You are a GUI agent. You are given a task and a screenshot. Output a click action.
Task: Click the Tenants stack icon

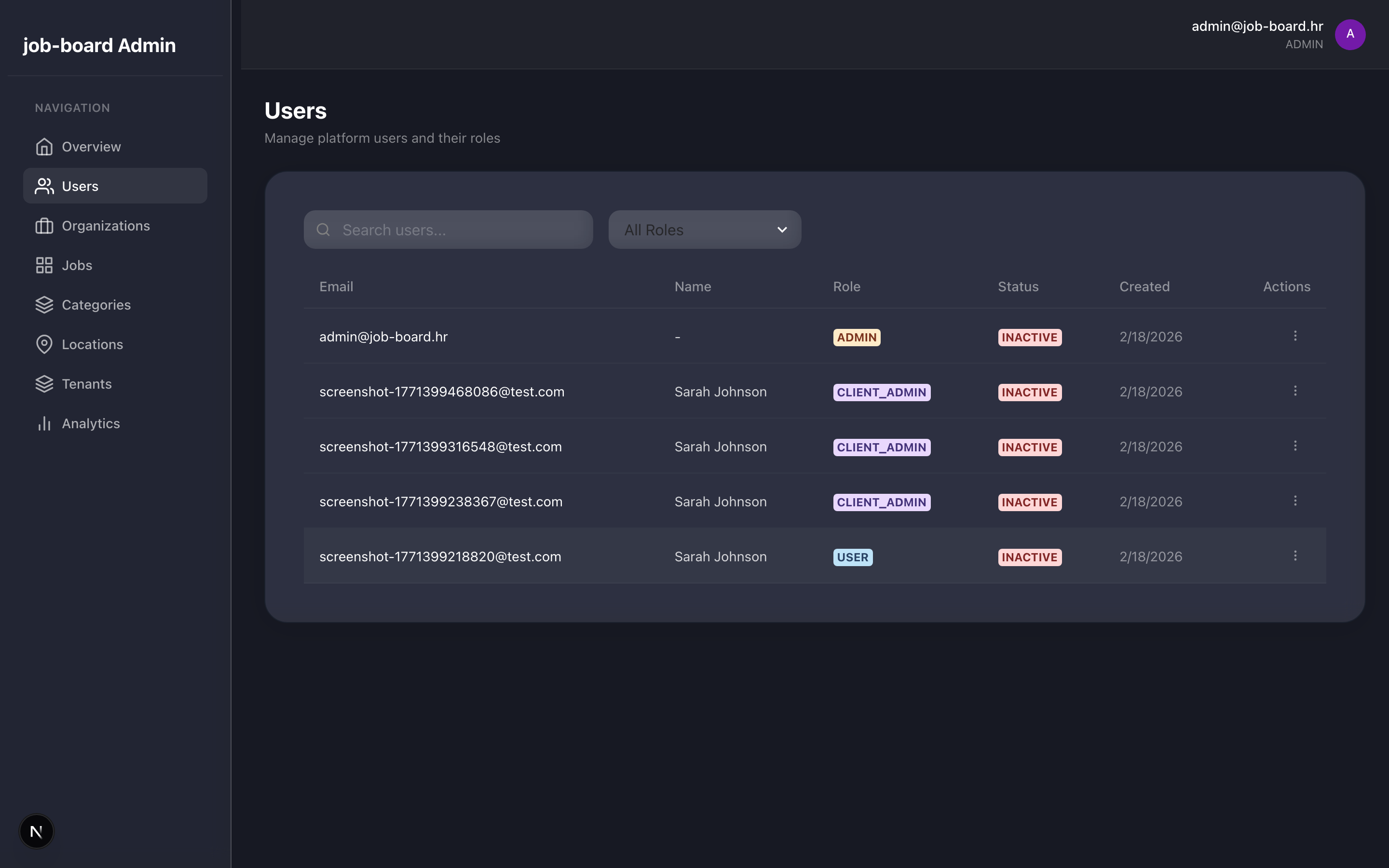tap(44, 383)
